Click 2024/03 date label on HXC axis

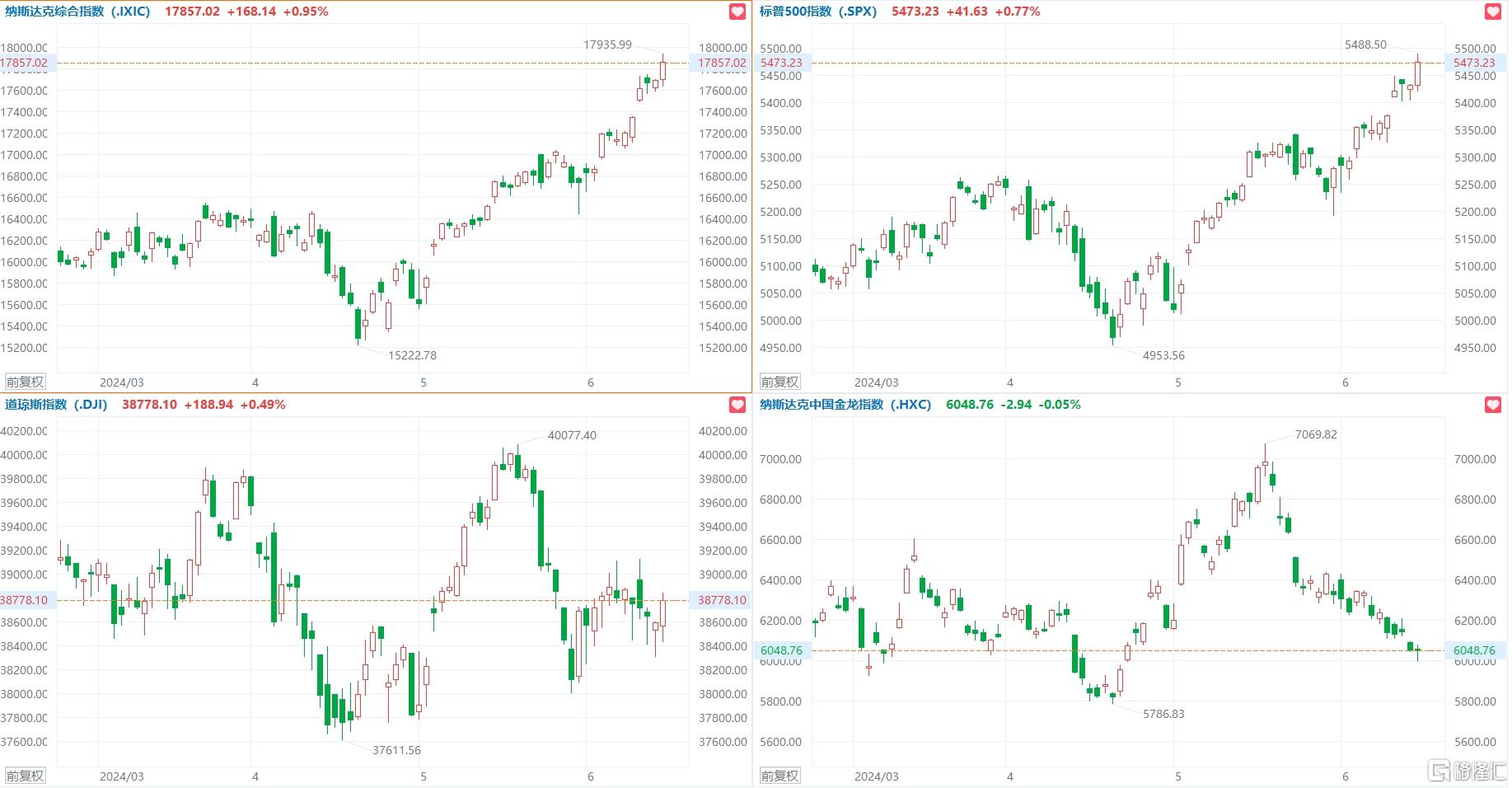[x=877, y=776]
